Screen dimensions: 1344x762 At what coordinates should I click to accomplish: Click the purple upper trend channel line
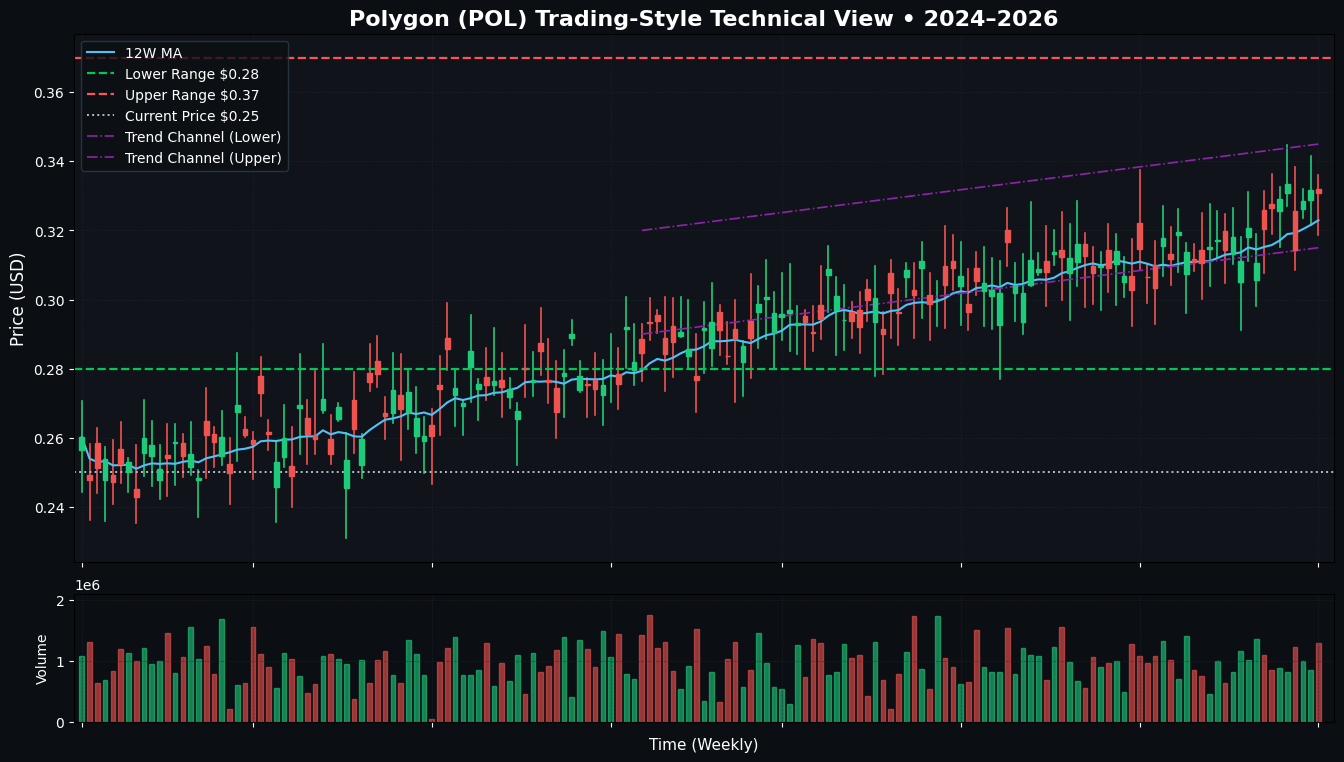980,187
